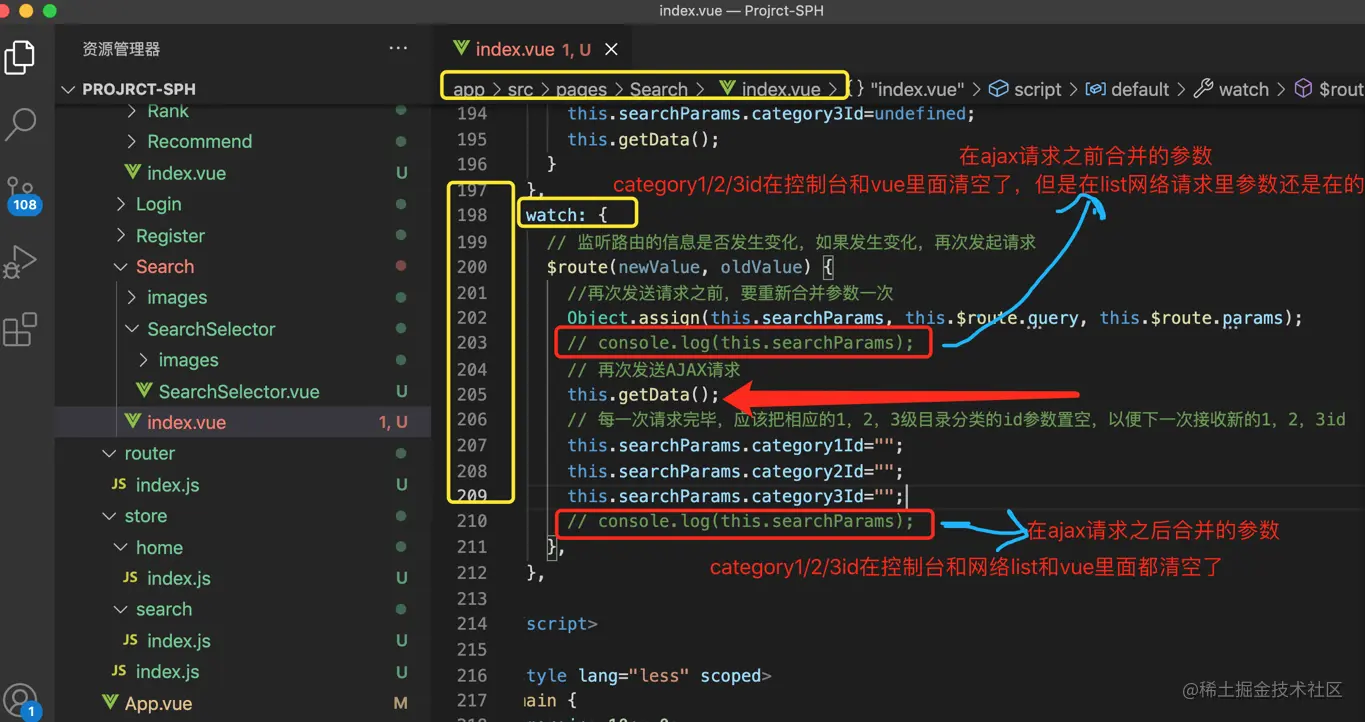Select app in the breadcrumb path

click(469, 89)
